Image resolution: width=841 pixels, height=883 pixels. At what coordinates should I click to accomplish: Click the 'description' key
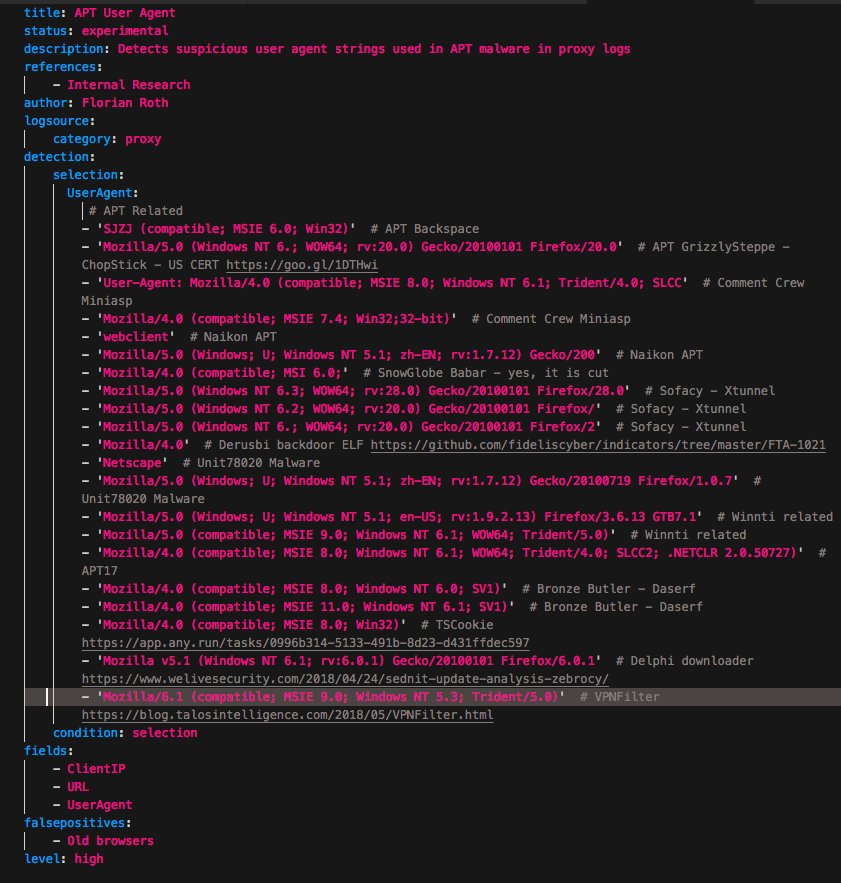[64, 48]
